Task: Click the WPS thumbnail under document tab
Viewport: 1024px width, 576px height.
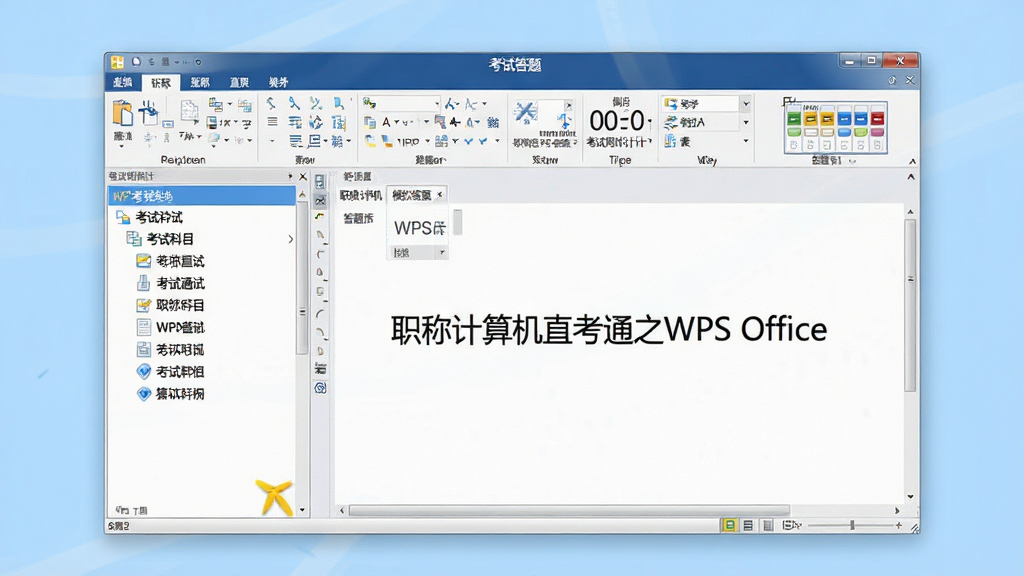Action: tap(420, 228)
